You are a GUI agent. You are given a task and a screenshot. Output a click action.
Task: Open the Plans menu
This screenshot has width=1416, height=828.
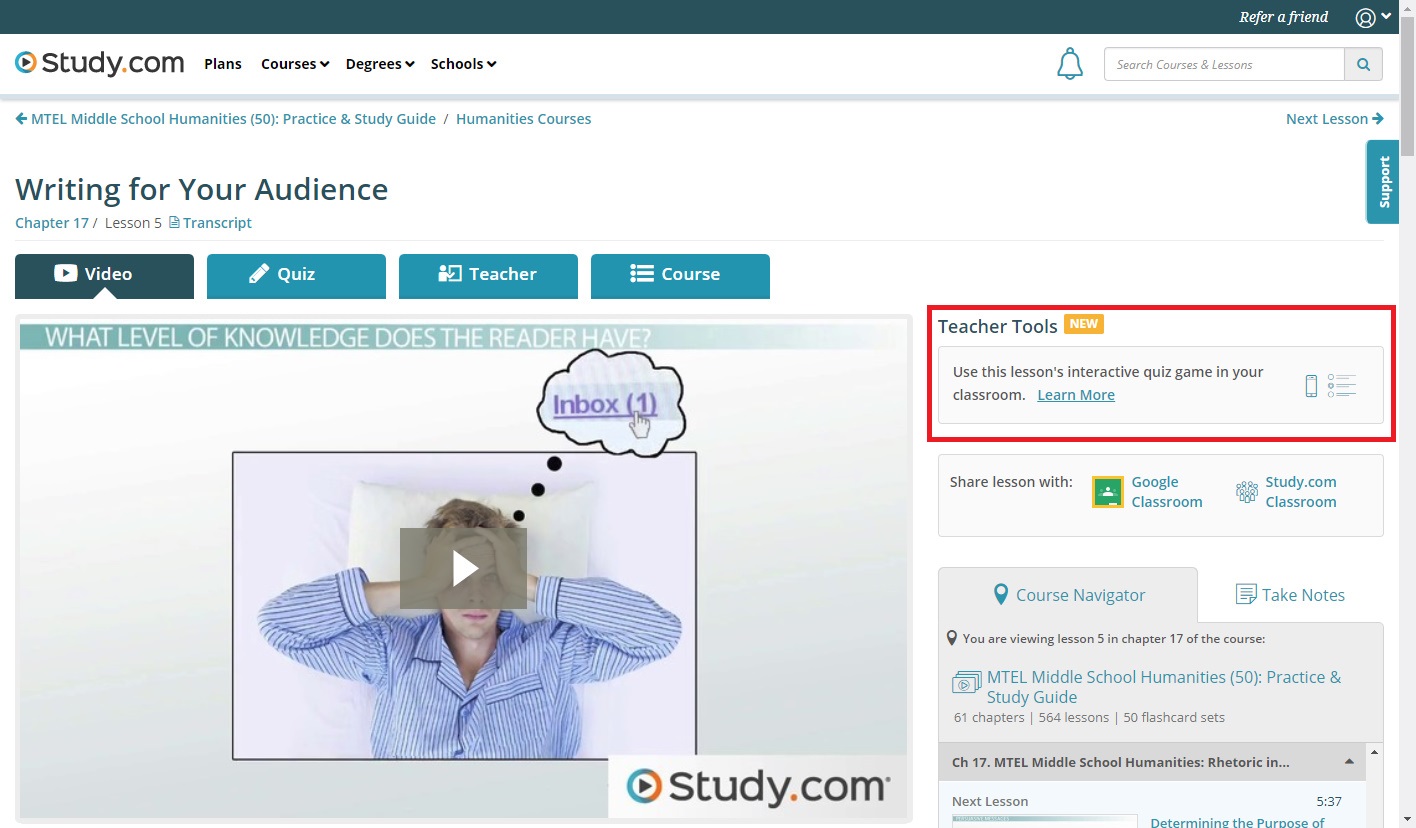pyautogui.click(x=223, y=64)
